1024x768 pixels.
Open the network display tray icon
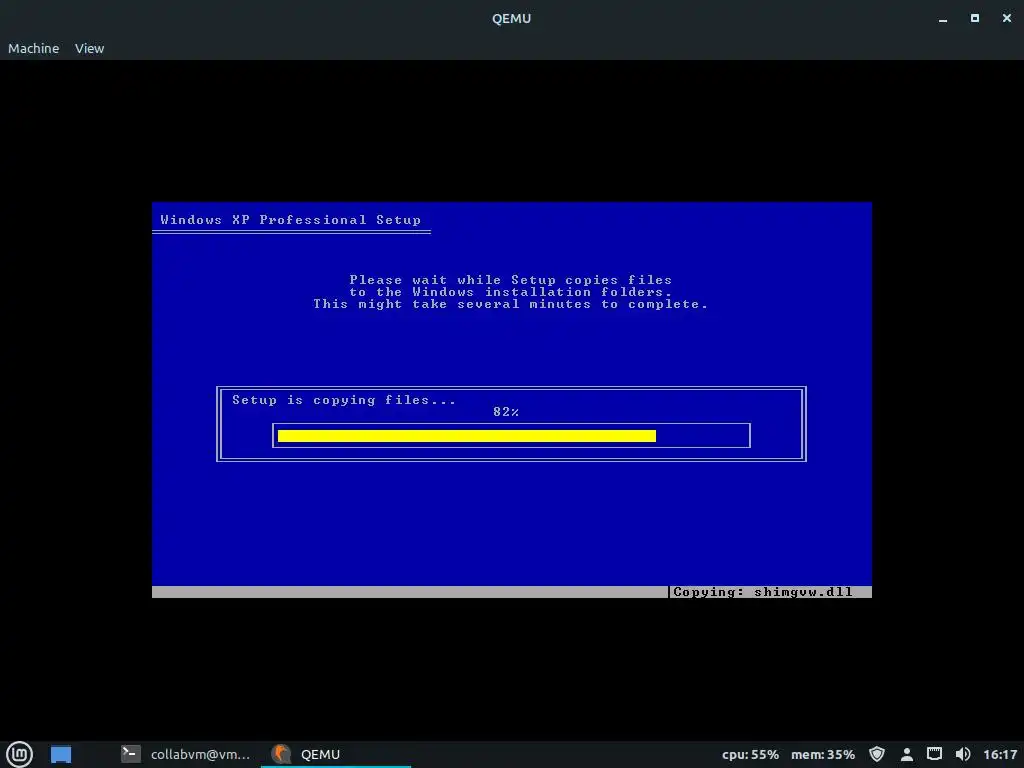935,754
